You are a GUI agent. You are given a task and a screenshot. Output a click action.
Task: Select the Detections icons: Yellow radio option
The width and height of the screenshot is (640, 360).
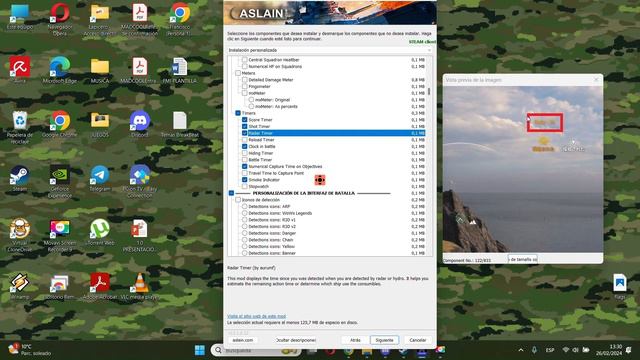point(244,246)
